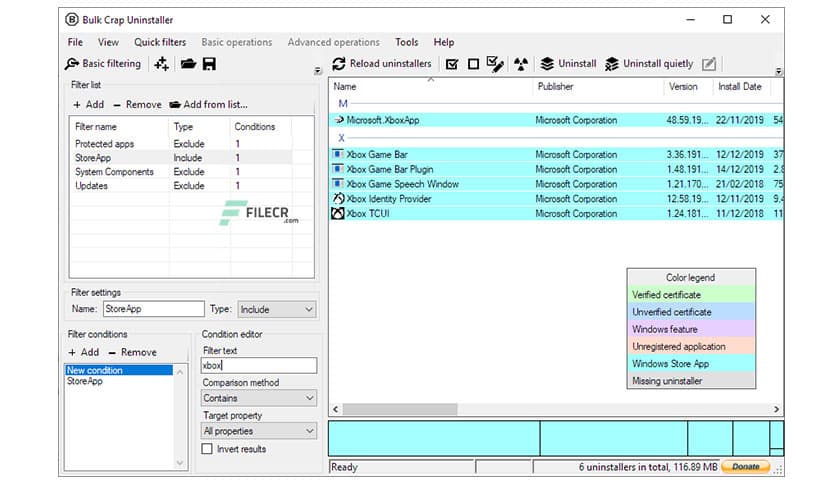Click Add from list button
Image resolution: width=836 pixels, height=484 pixels.
208,104
